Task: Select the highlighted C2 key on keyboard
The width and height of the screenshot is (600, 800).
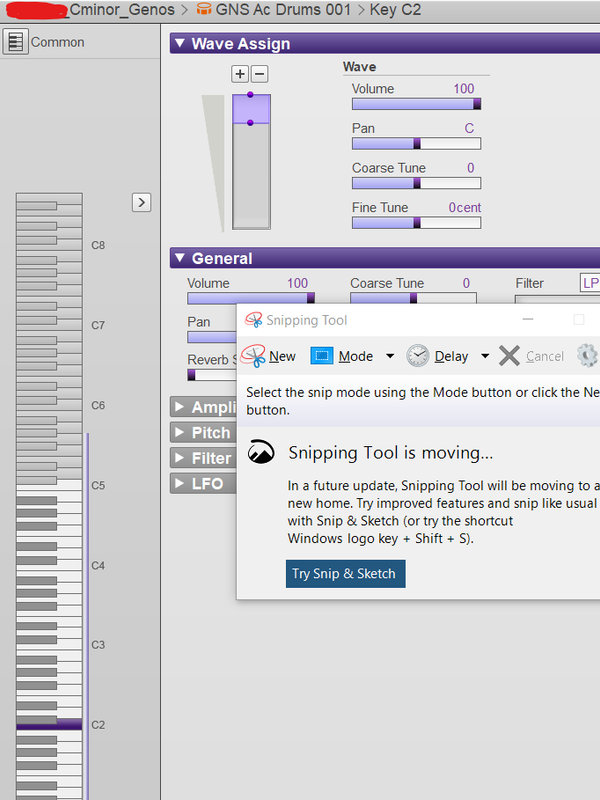Action: tap(49, 724)
